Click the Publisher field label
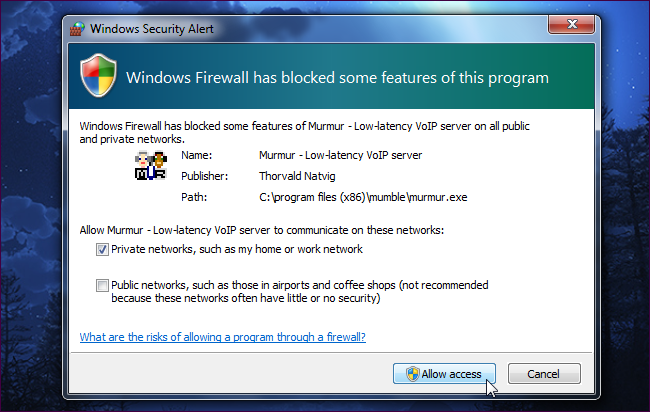650x412 pixels. click(x=204, y=176)
